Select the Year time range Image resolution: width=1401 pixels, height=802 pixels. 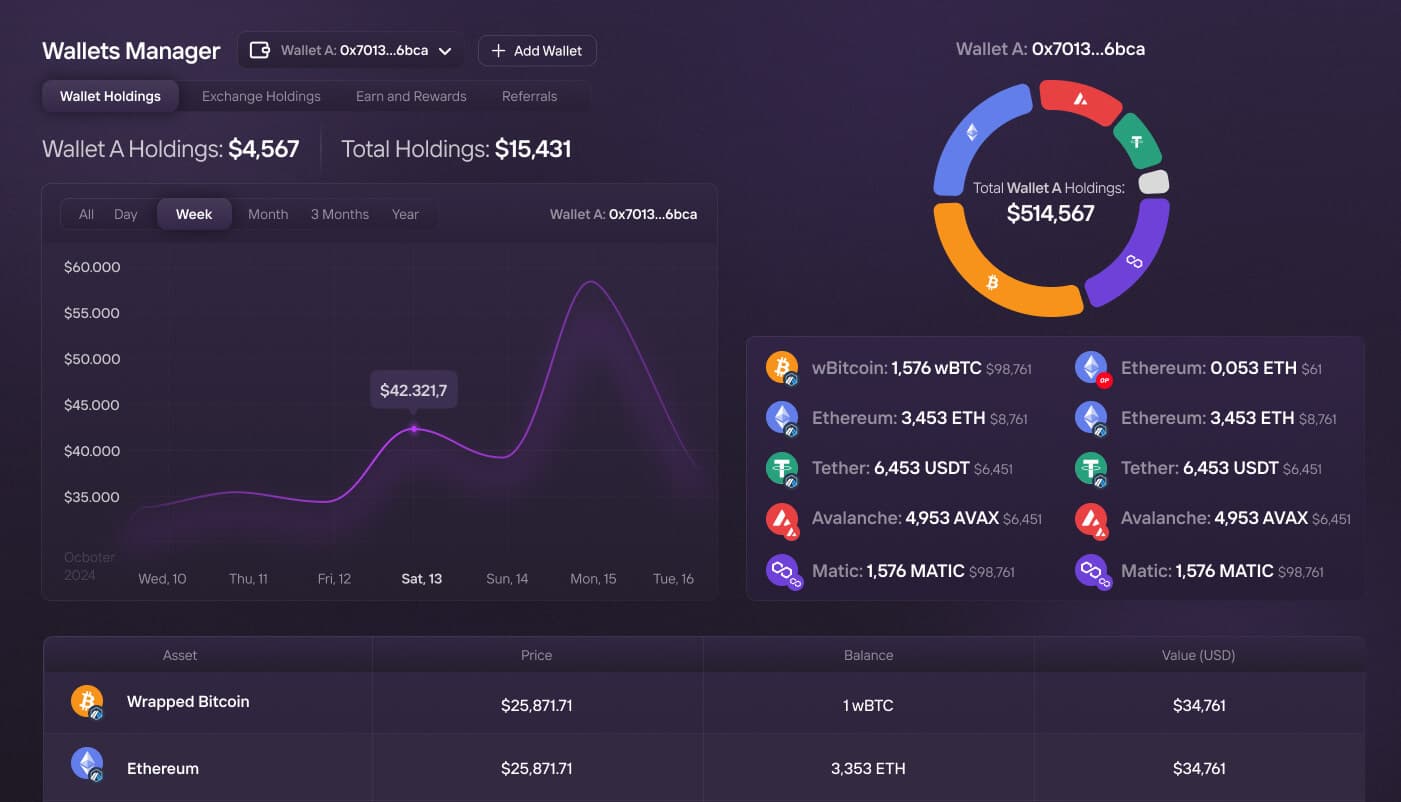point(405,214)
